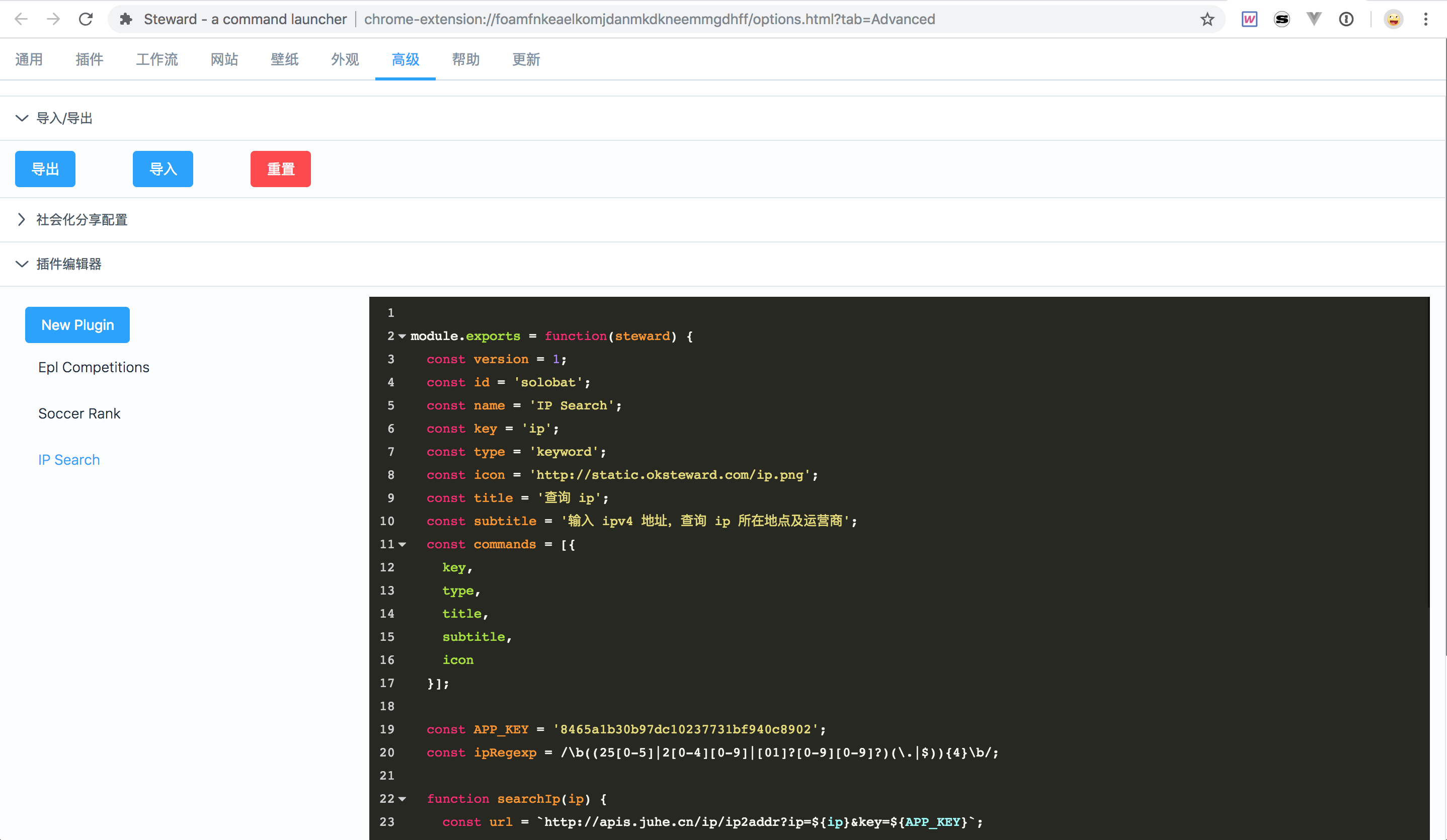
Task: Switch to the 工作流 tab
Action: coord(156,59)
